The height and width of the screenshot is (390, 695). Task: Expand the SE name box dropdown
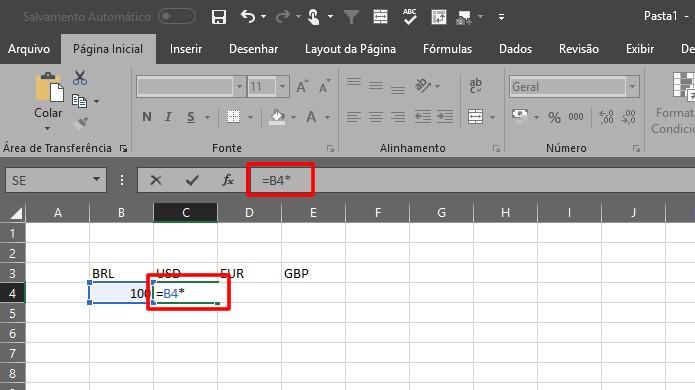[96, 179]
